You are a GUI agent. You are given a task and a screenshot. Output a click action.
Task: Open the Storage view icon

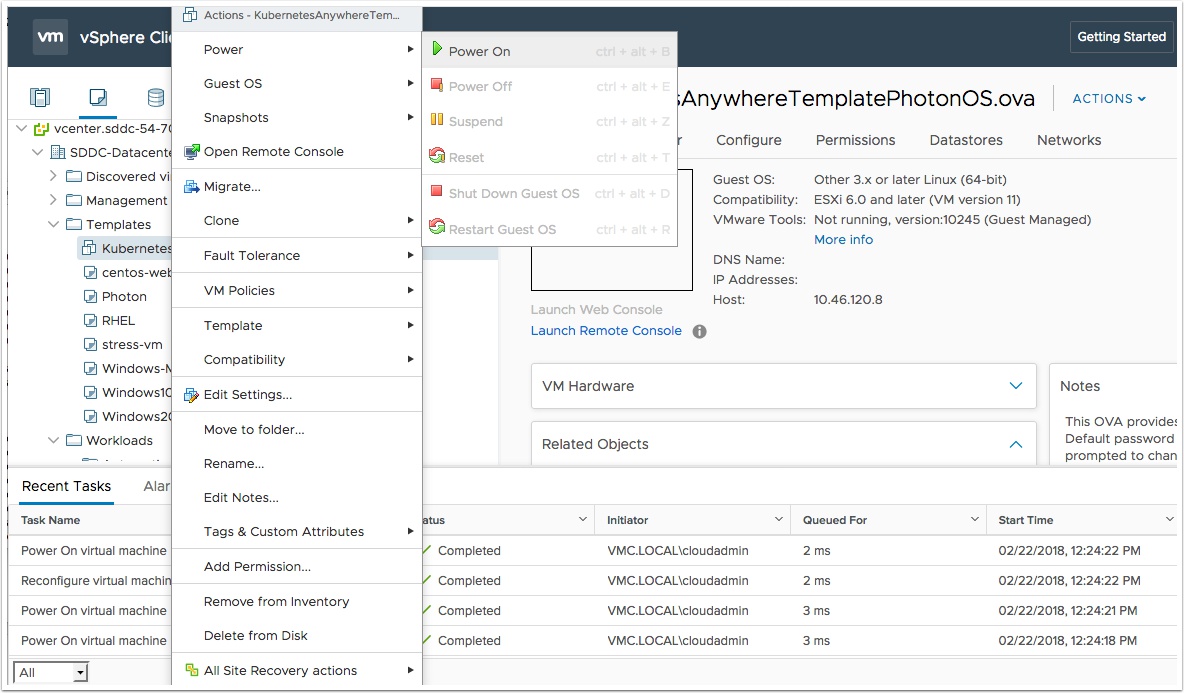coord(156,97)
